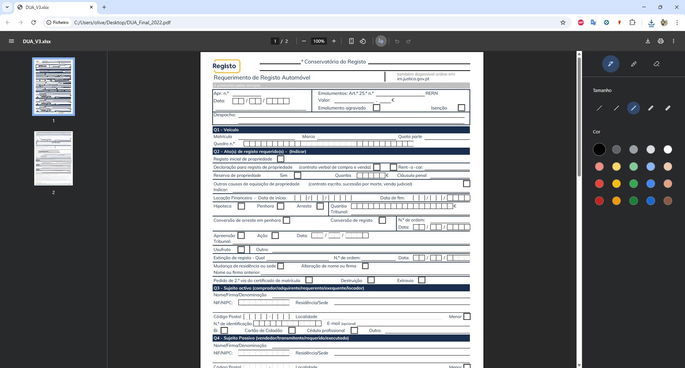The height and width of the screenshot is (368, 685).
Task: Check Alteração de nome ou firma box
Action: pyautogui.click(x=365, y=266)
